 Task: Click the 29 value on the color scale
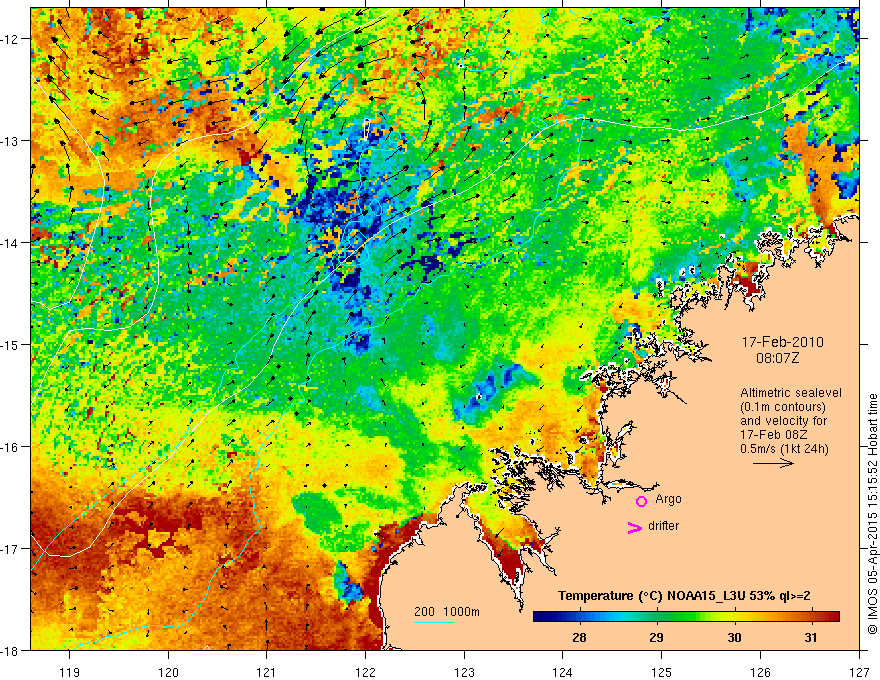656,637
